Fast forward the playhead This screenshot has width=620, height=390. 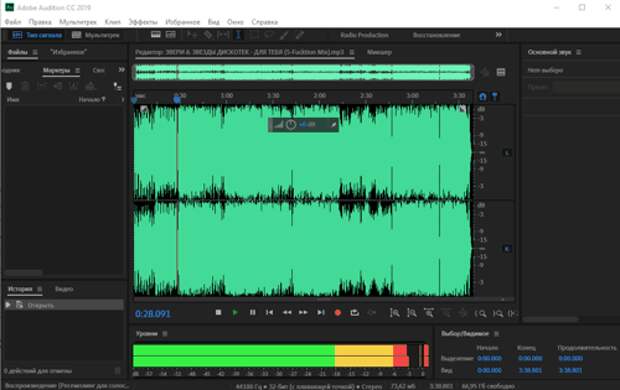303,312
